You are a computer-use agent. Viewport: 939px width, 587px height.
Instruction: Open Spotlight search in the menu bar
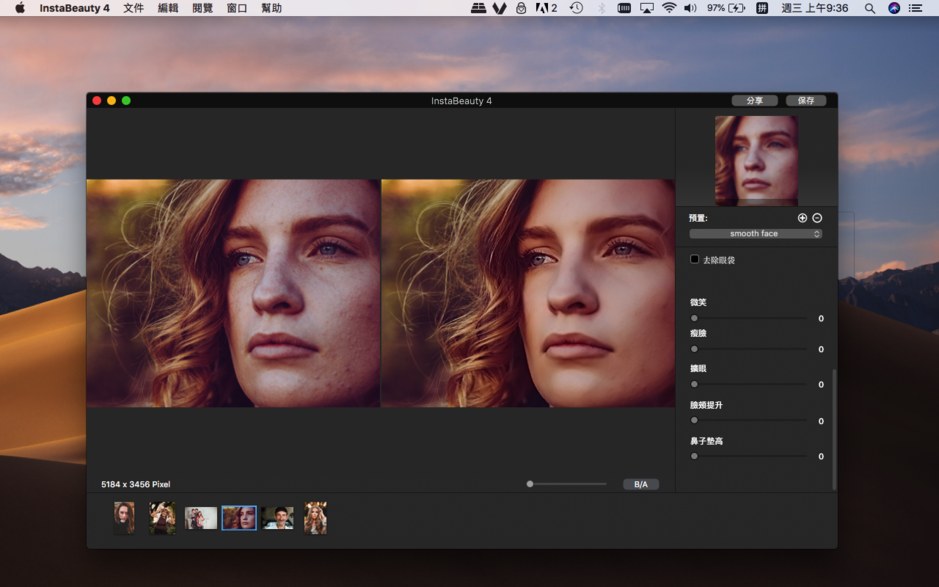870,10
